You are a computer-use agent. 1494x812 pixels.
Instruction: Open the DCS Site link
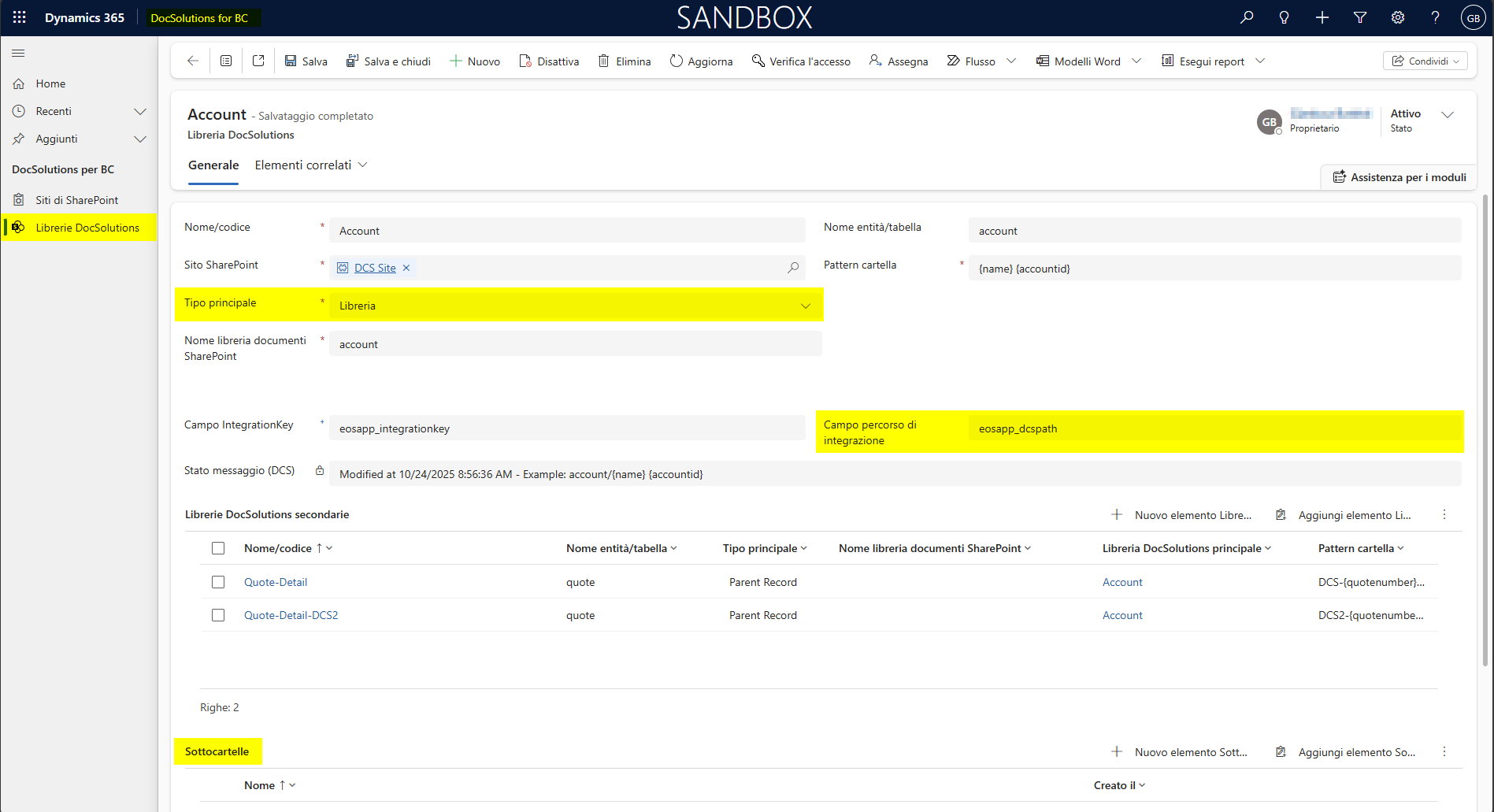375,268
